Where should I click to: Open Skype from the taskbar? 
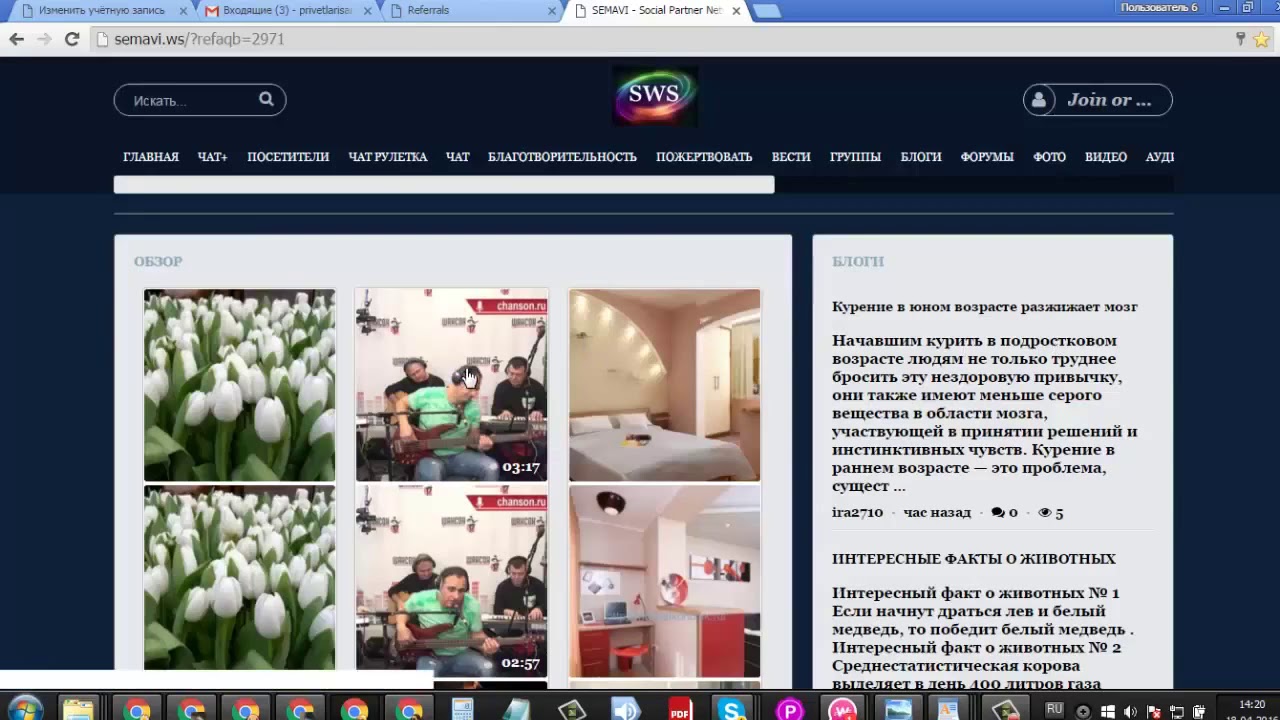(x=733, y=710)
